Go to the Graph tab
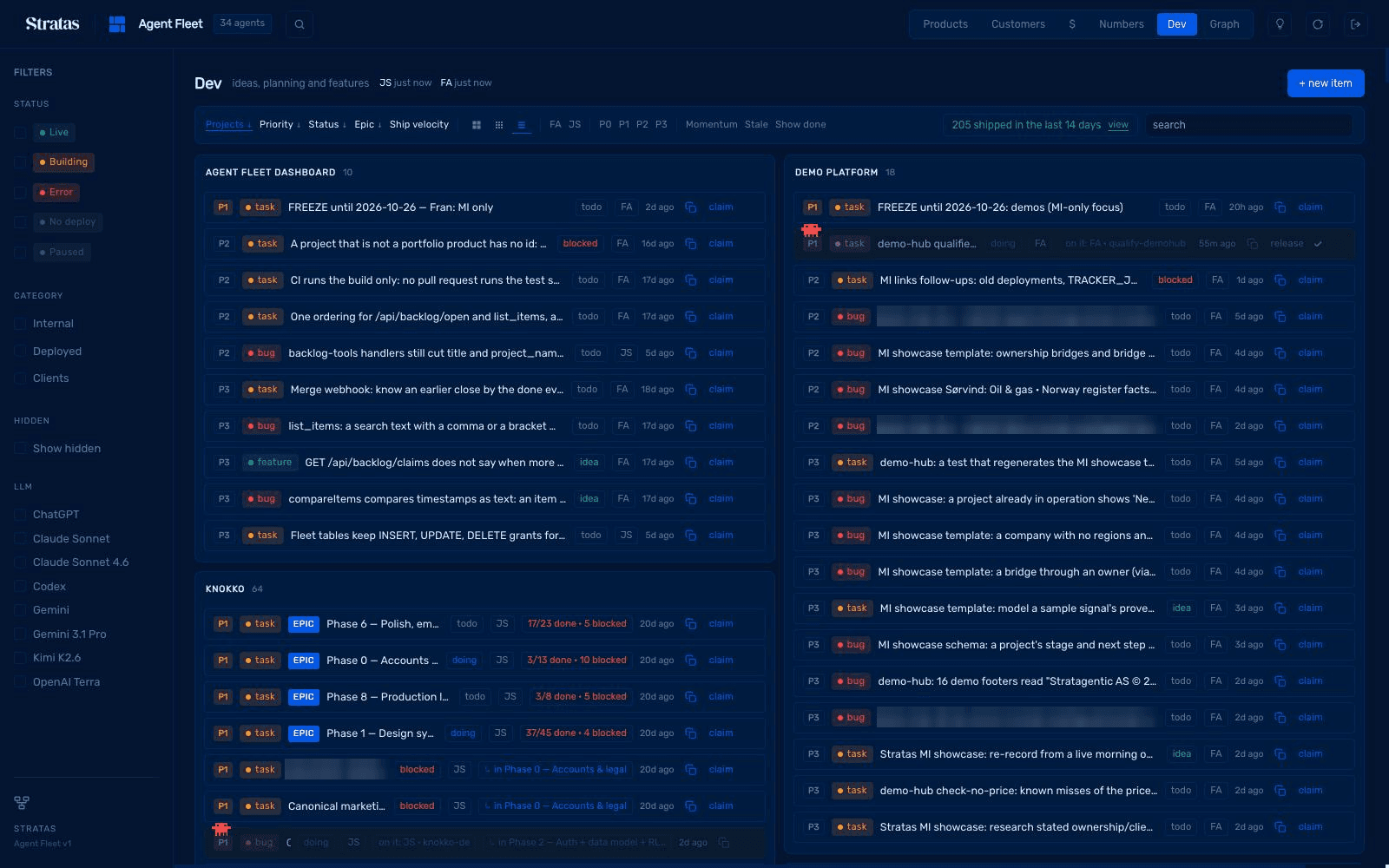This screenshot has width=1389, height=868. (x=1224, y=24)
